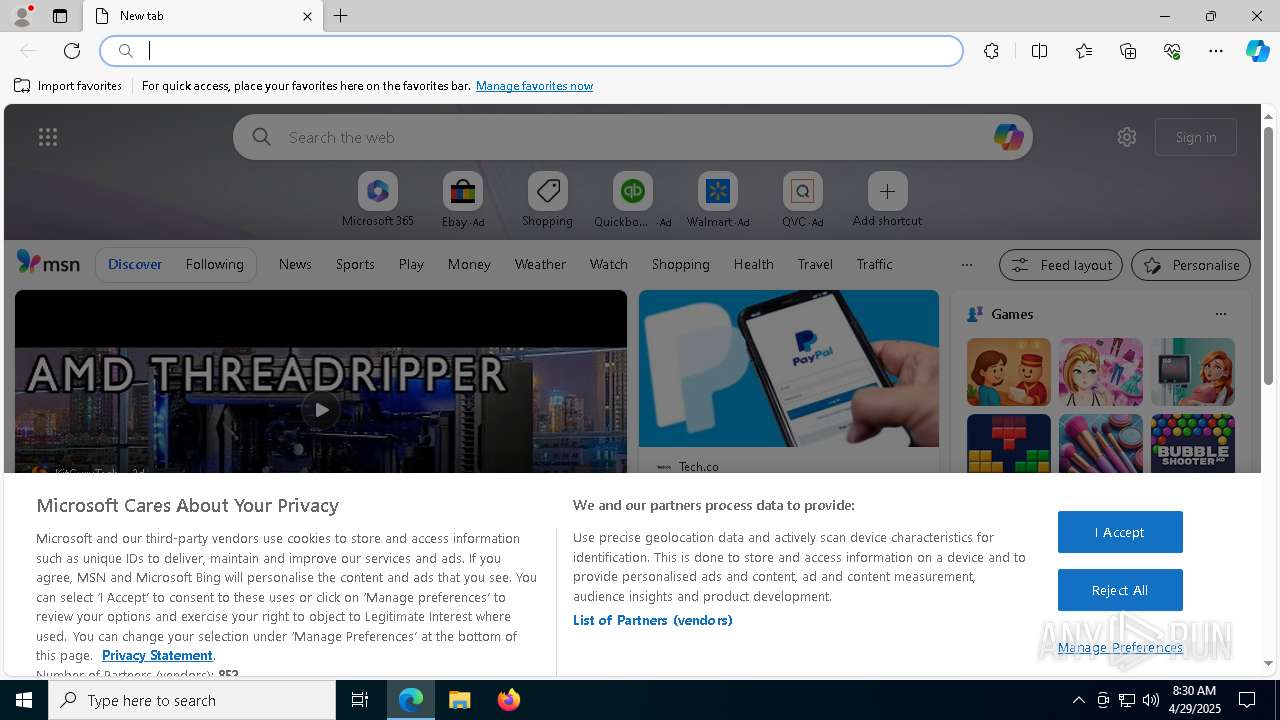Click Import favorites

68,86
